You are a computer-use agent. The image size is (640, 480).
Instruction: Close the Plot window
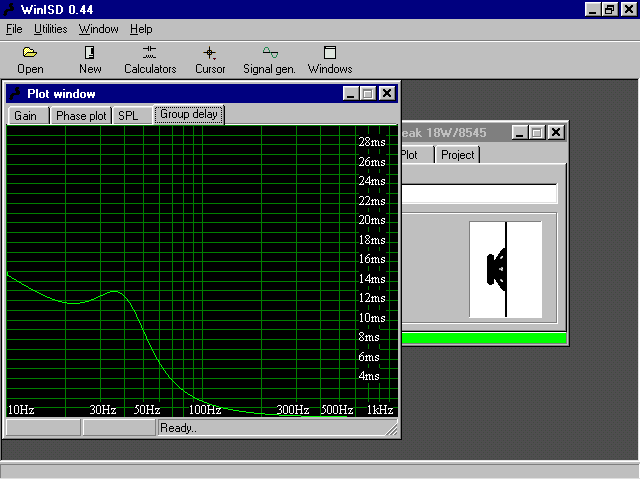387,93
